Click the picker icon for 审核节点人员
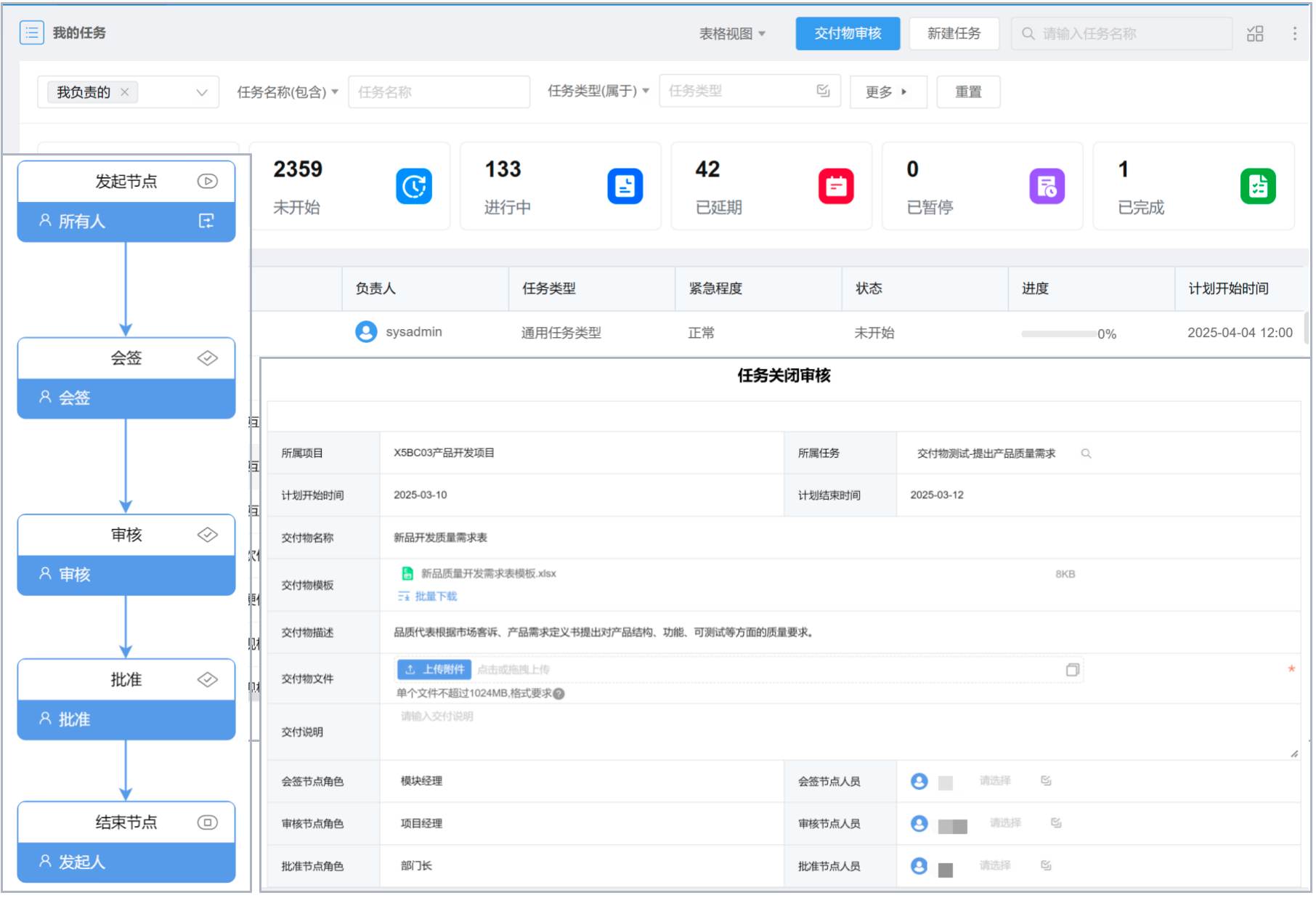Image resolution: width=1316 pixels, height=898 pixels. [x=1056, y=822]
